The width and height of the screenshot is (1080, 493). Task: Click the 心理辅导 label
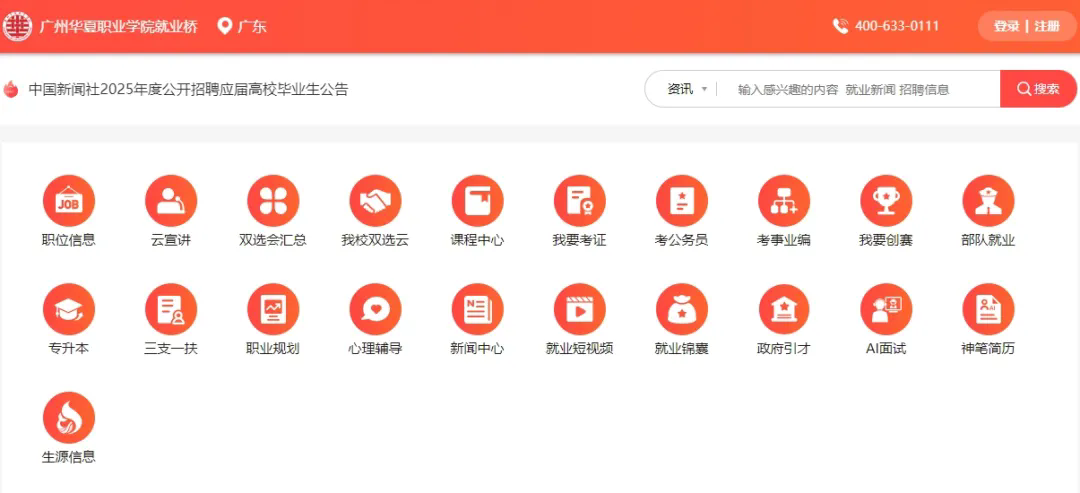coord(375,348)
